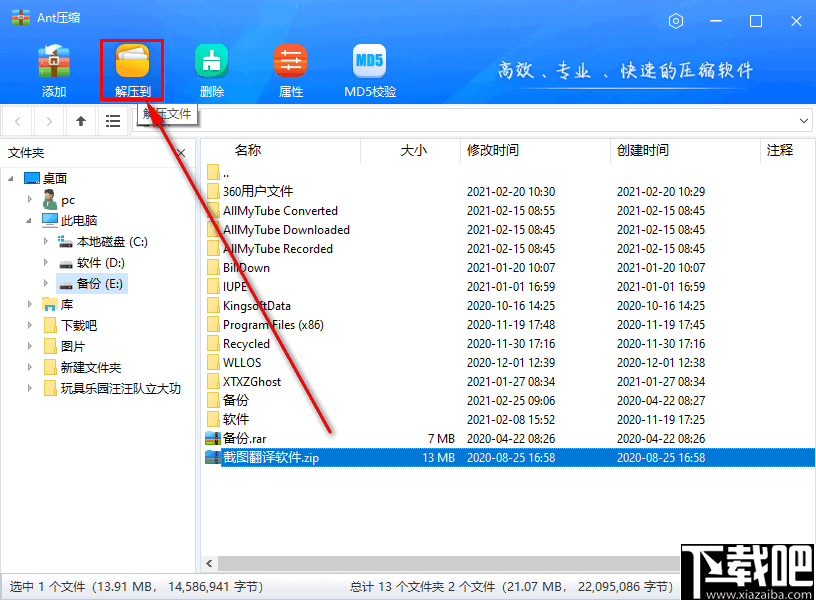Select the Program Files (x86) folder
This screenshot has height=600, width=816.
point(508,325)
